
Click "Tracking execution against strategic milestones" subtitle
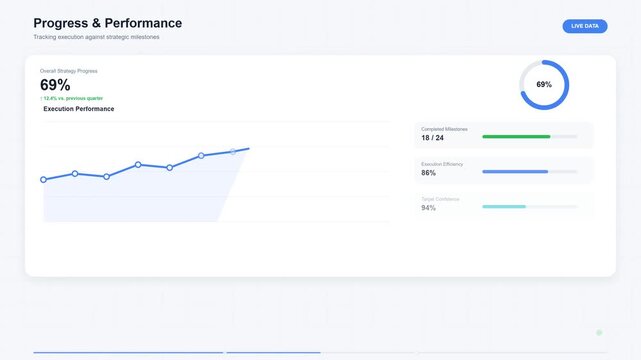tap(96, 37)
